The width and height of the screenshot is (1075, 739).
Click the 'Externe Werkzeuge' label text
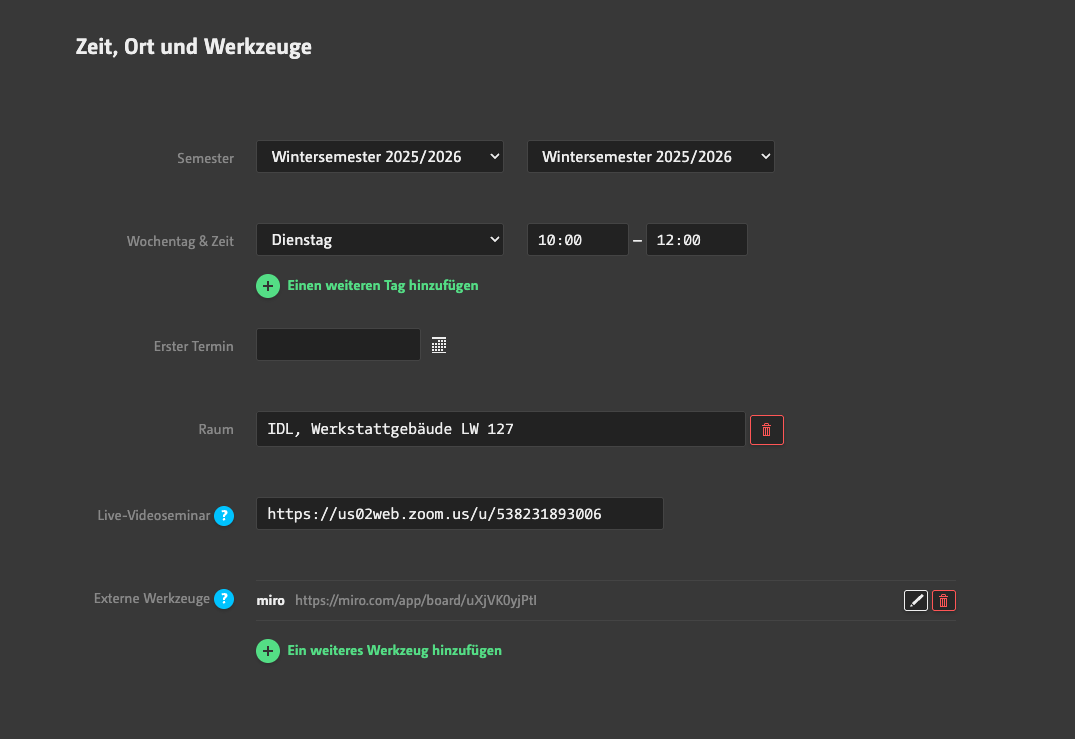click(x=152, y=598)
